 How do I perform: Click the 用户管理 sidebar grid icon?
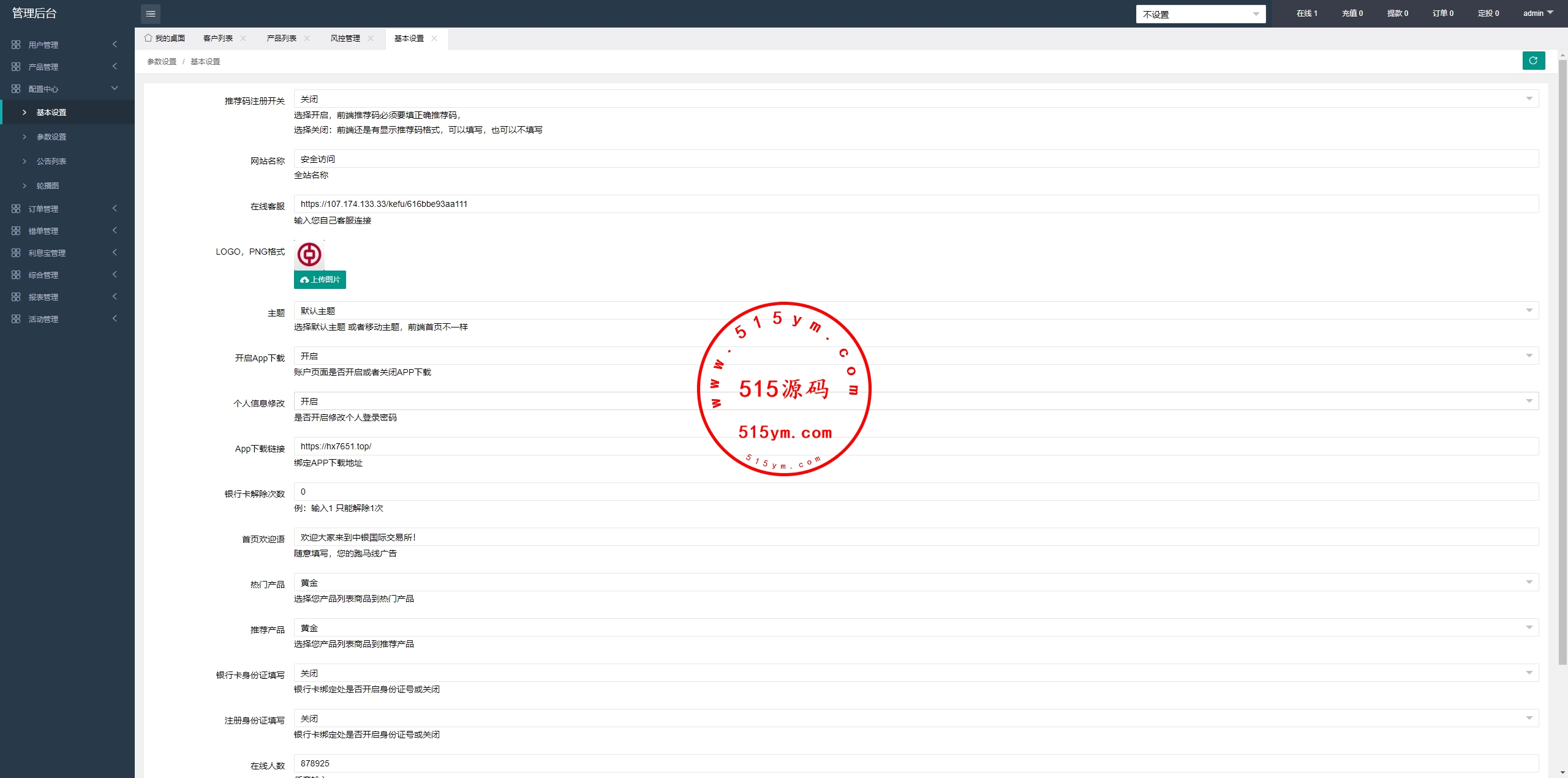[16, 45]
